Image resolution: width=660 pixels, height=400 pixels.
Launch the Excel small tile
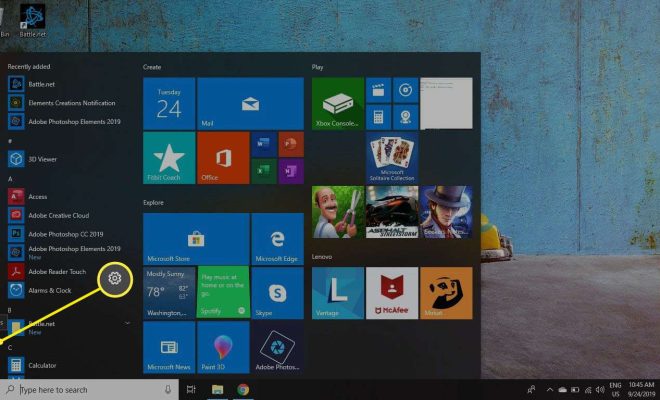[x=264, y=171]
